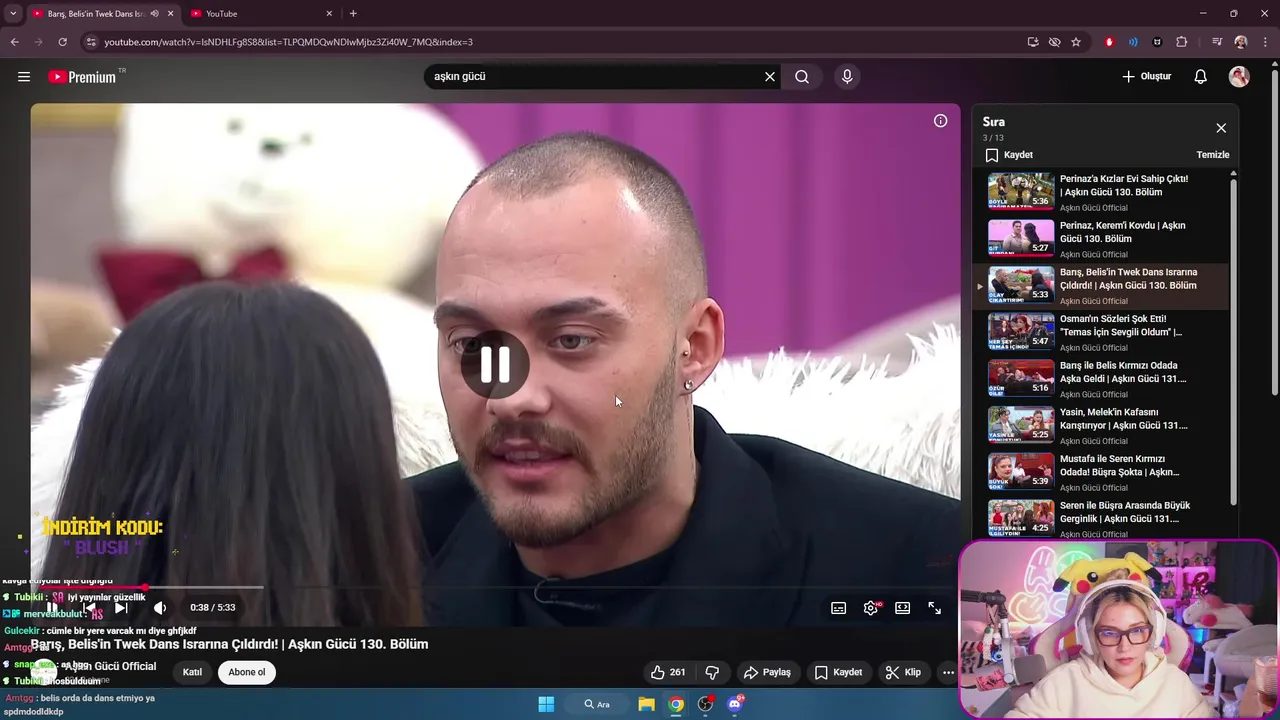Image resolution: width=1280 pixels, height=720 pixels.
Task: Save the queue with Kaydet bookmark
Action: tap(1009, 155)
